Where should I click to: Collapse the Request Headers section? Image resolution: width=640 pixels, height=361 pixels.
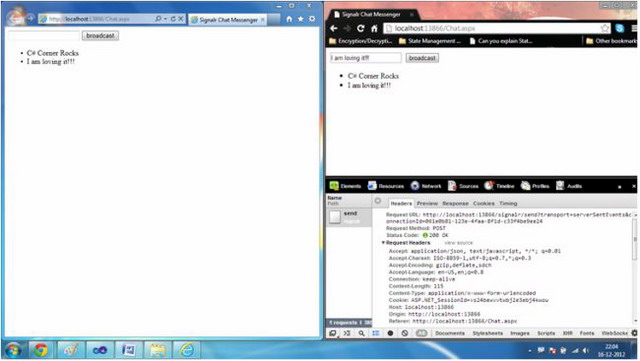pyautogui.click(x=383, y=243)
